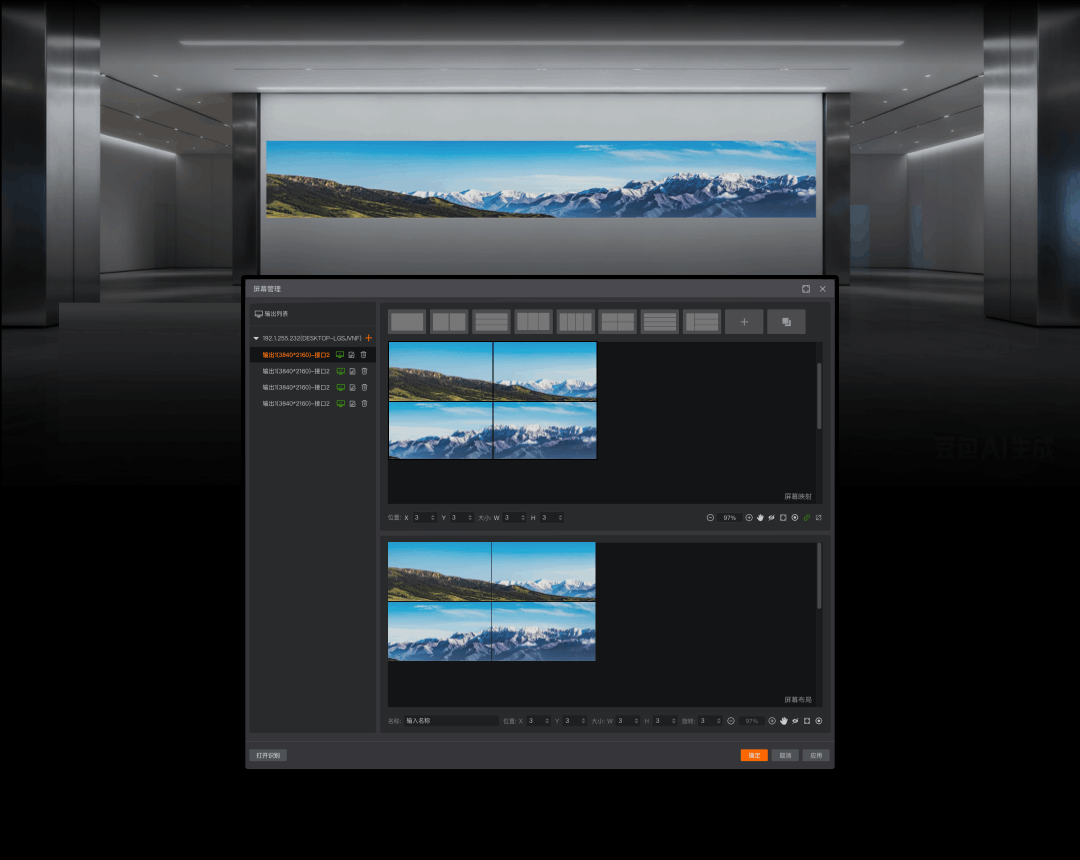1080x860 pixels.
Task: Adjust the H size stepper in layout panel
Action: pos(673,721)
